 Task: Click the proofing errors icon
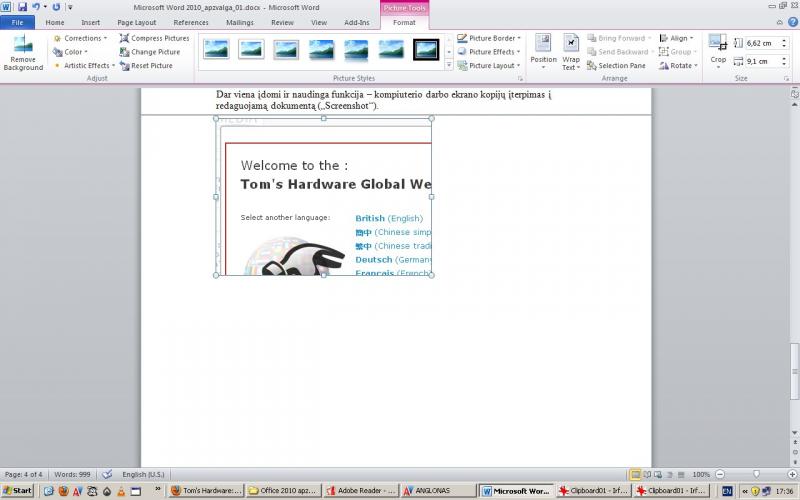click(x=107, y=474)
